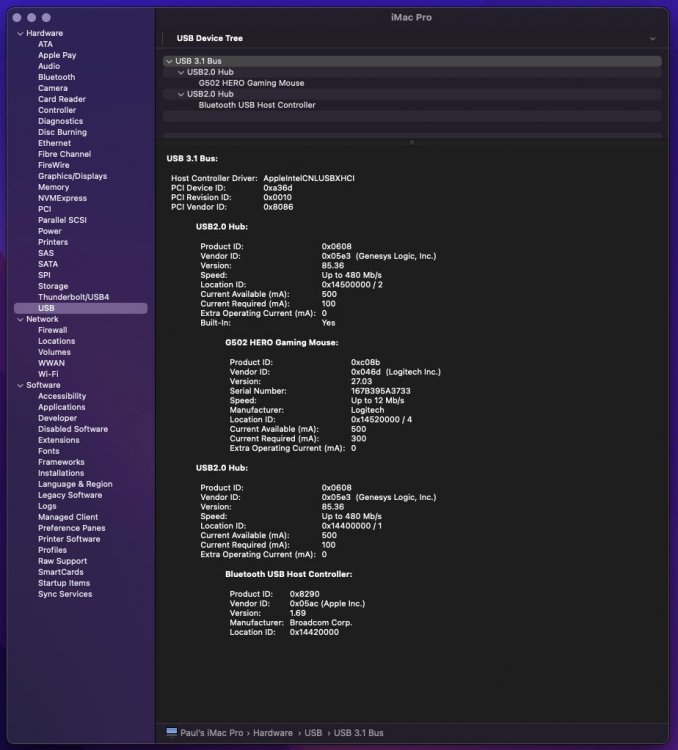Viewport: 678px width, 750px height.
Task: Open Accessibility under Software
Action: pyautogui.click(x=62, y=397)
